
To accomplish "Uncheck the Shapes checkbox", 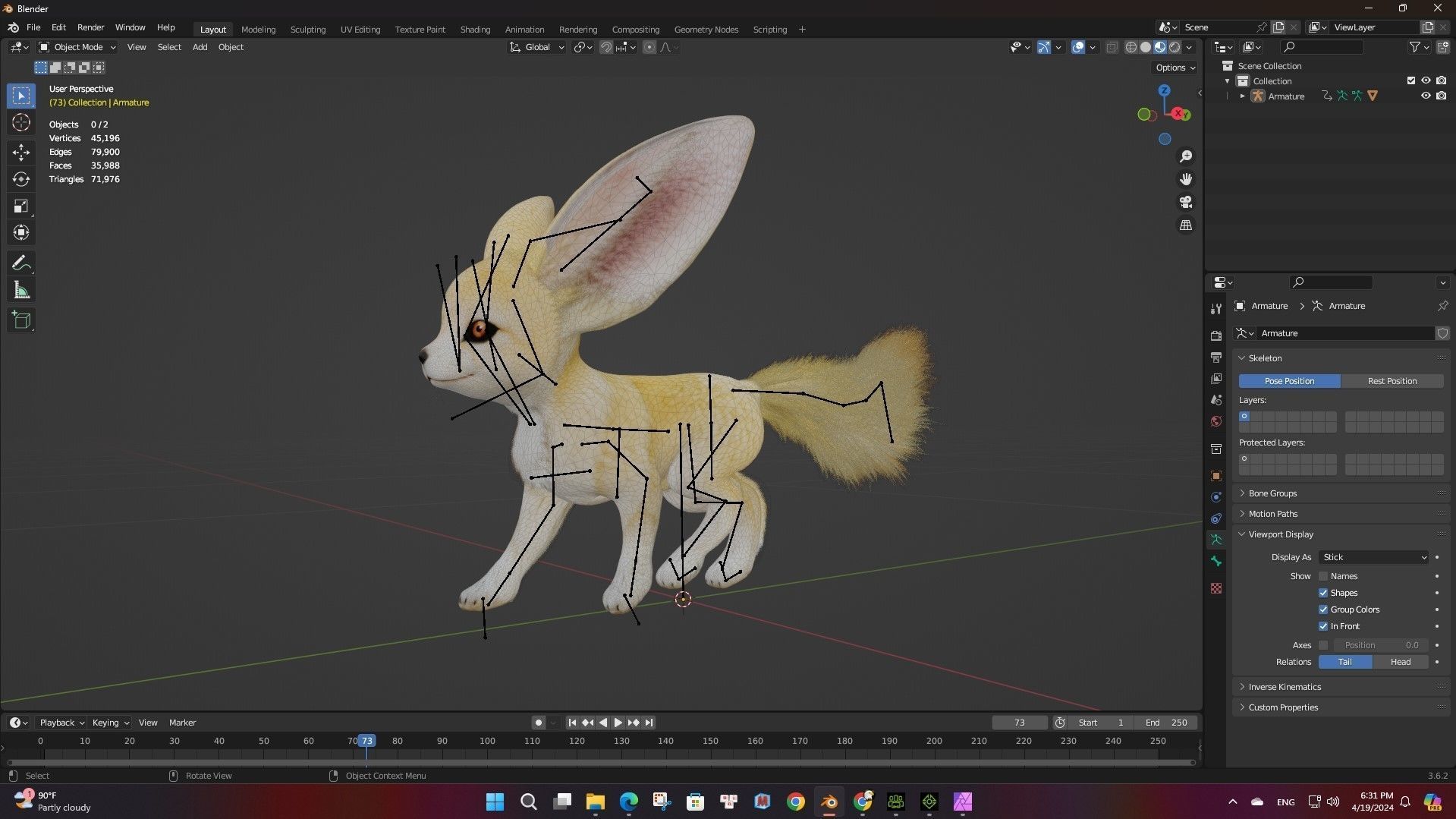I will (x=1323, y=593).
